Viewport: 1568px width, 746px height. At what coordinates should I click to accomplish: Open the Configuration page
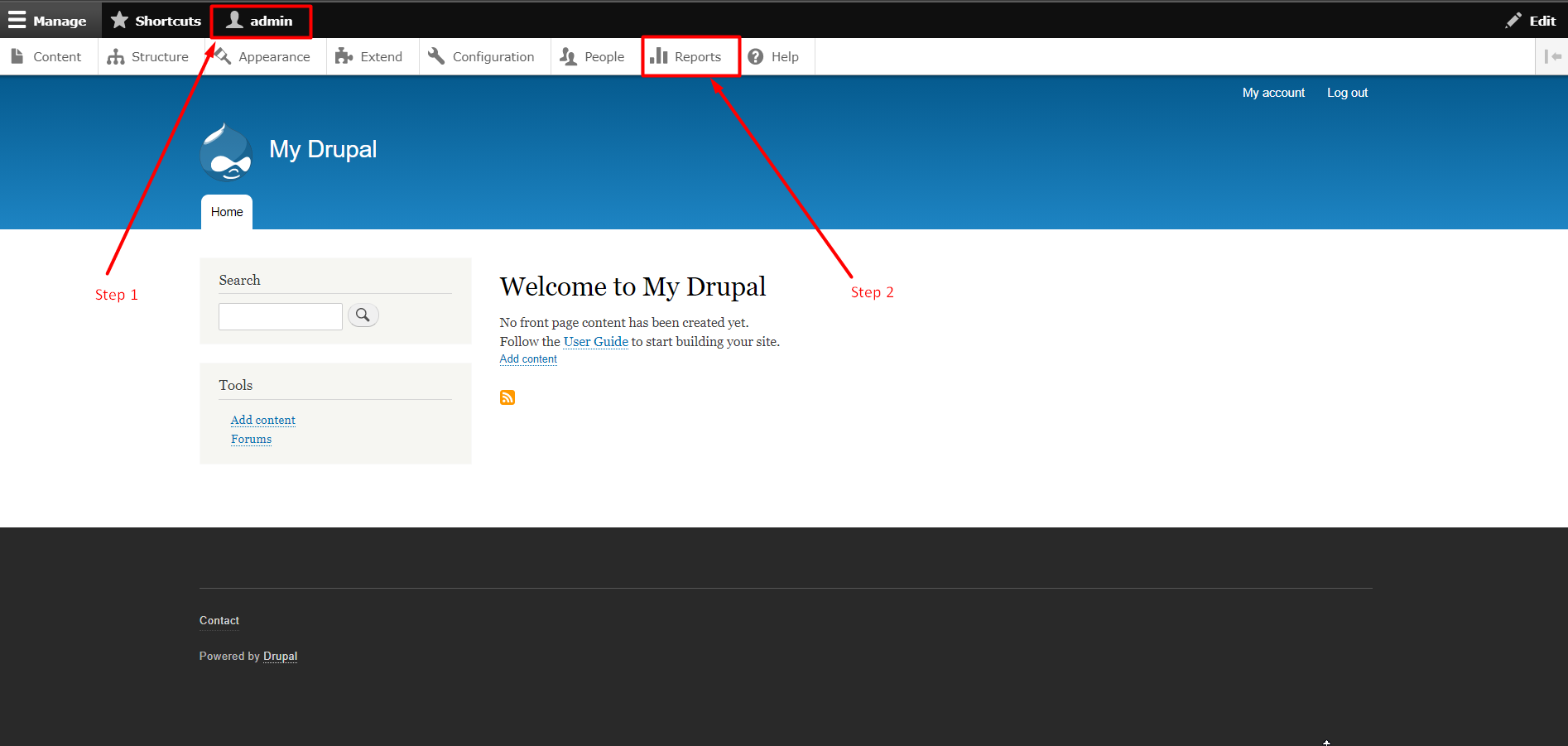(x=482, y=56)
